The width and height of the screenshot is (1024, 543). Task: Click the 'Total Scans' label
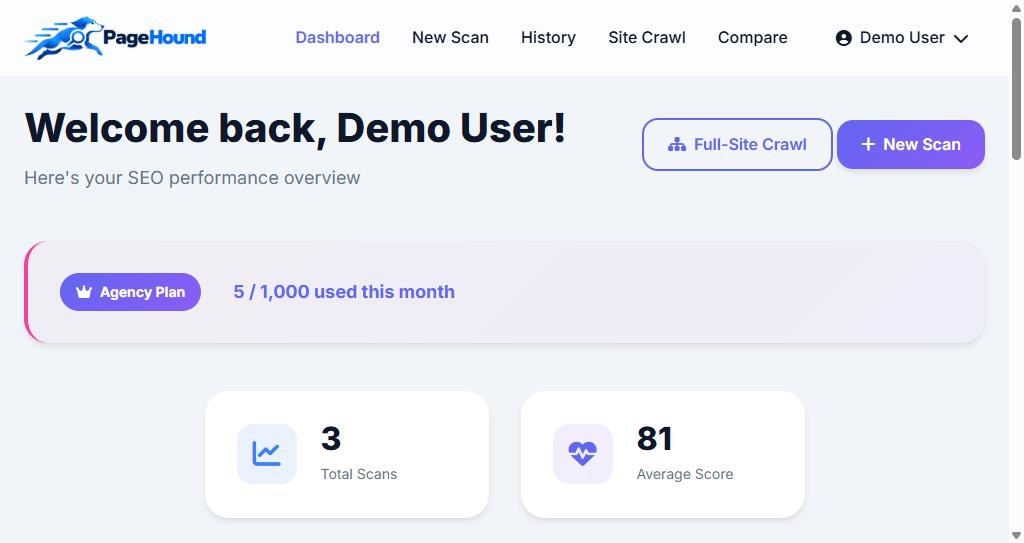coord(359,474)
